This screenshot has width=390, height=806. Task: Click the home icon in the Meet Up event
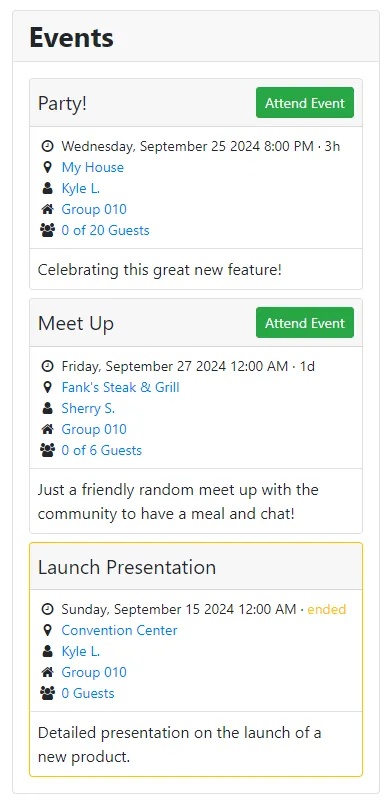tap(47, 429)
